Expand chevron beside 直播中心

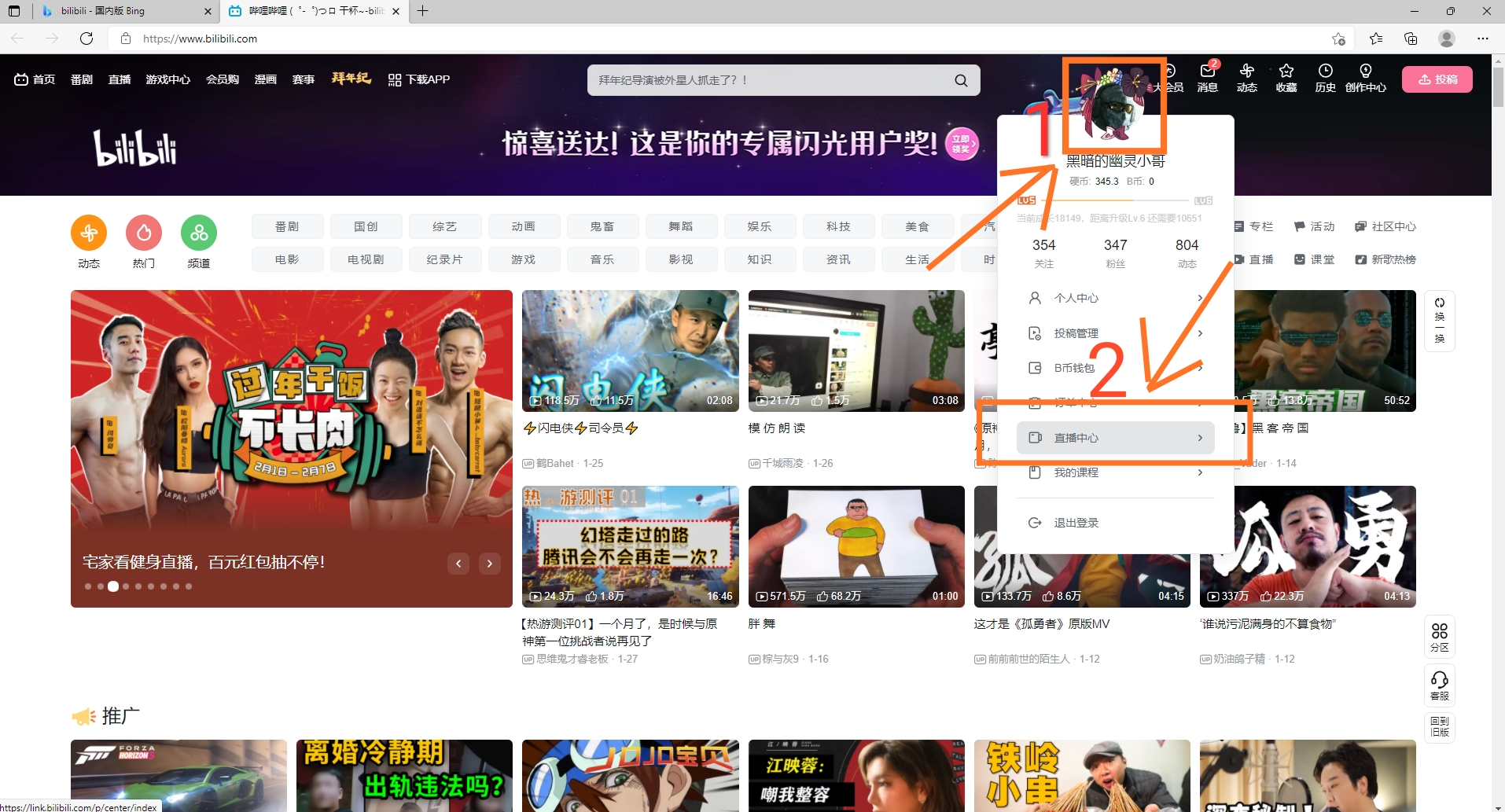(x=1200, y=438)
